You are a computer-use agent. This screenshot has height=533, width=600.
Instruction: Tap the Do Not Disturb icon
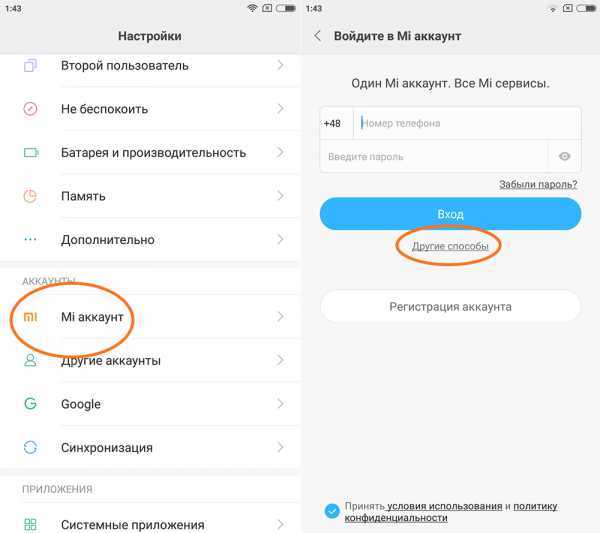[31, 109]
